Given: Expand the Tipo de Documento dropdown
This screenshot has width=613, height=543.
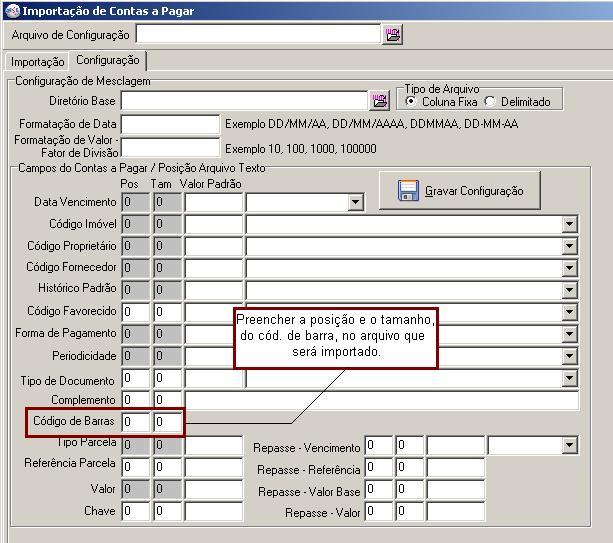Looking at the screenshot, I should point(570,378).
